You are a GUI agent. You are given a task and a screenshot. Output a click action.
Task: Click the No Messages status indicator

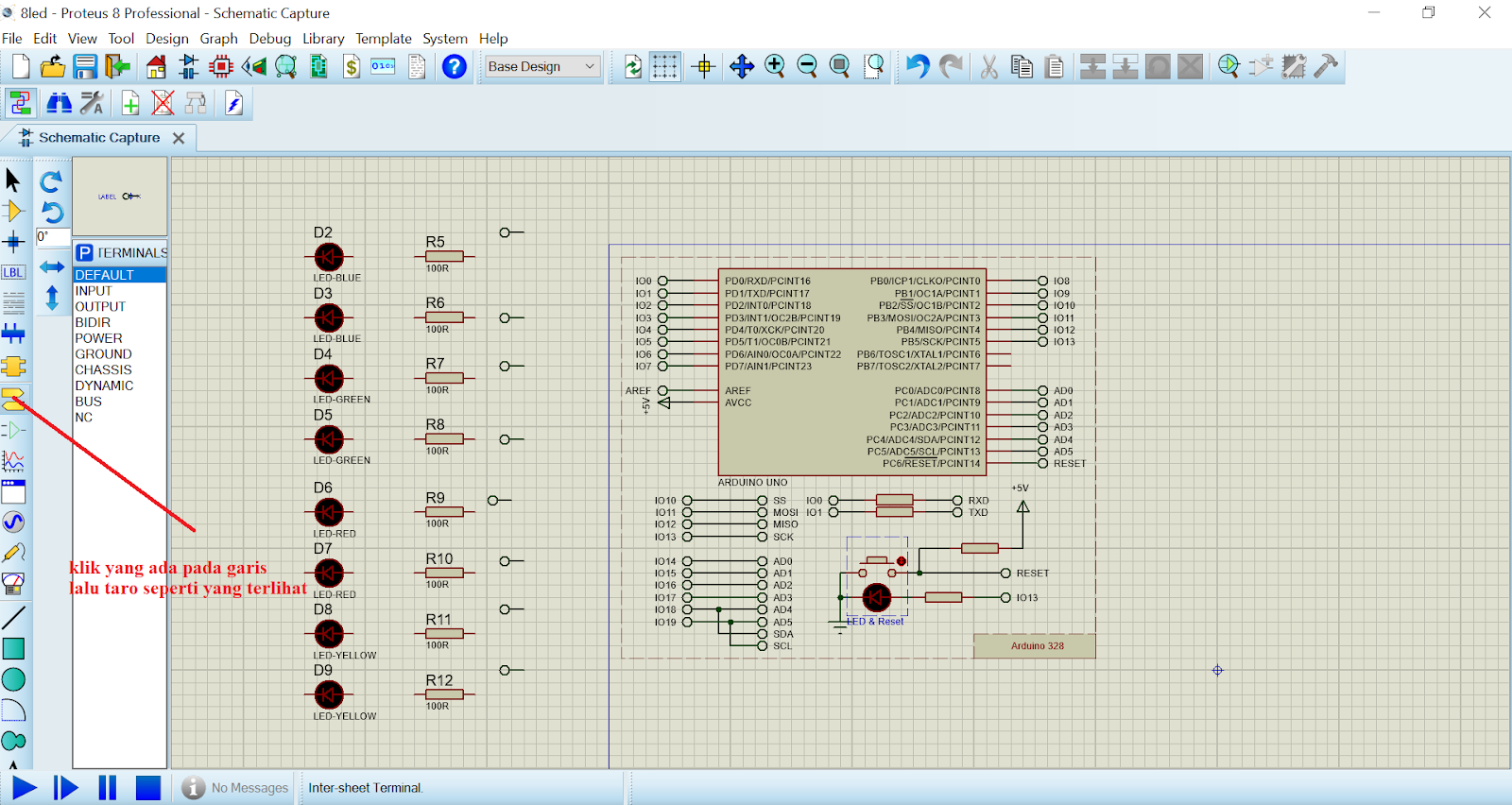236,788
